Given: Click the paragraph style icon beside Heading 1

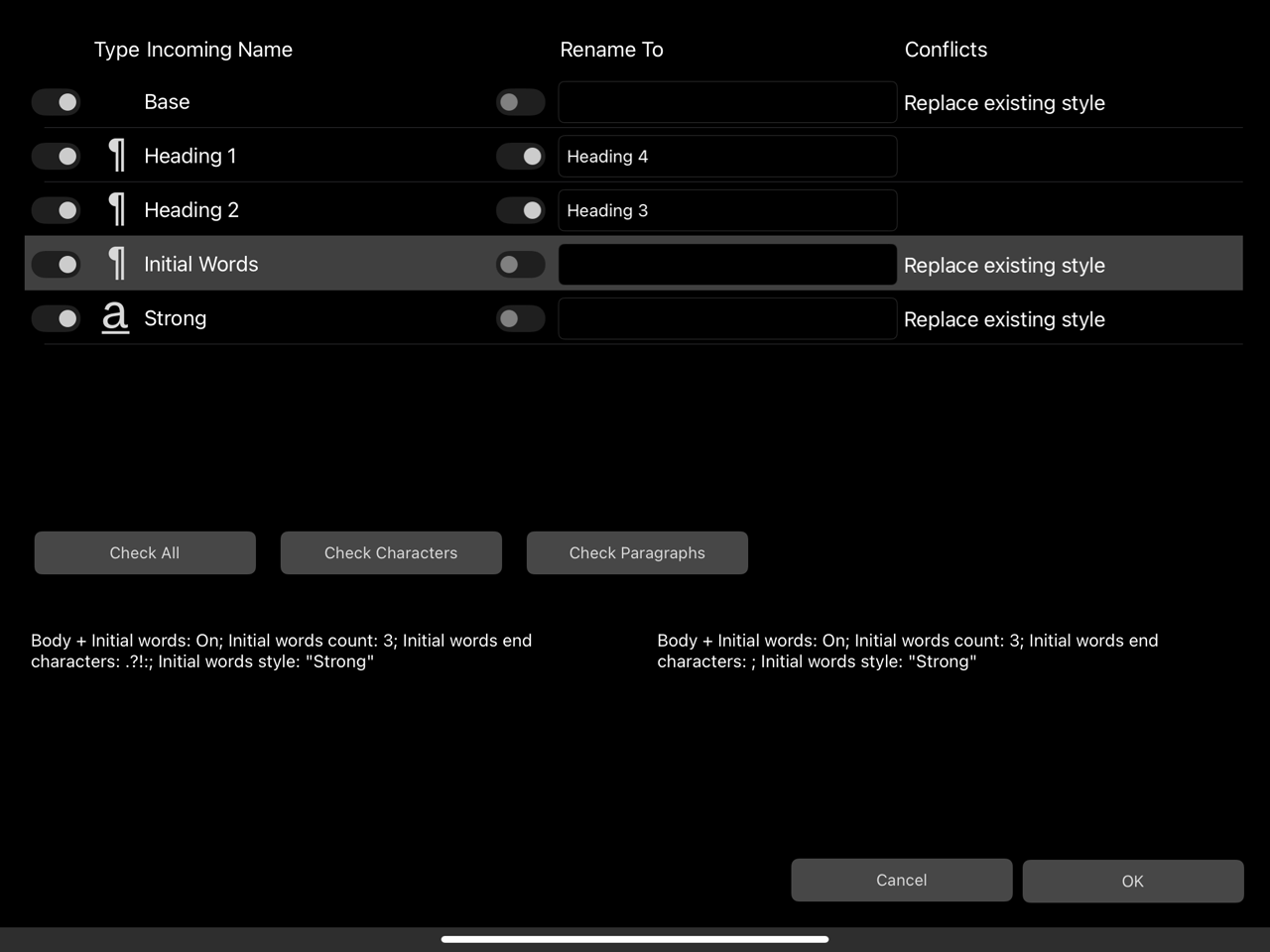Looking at the screenshot, I should click(115, 156).
